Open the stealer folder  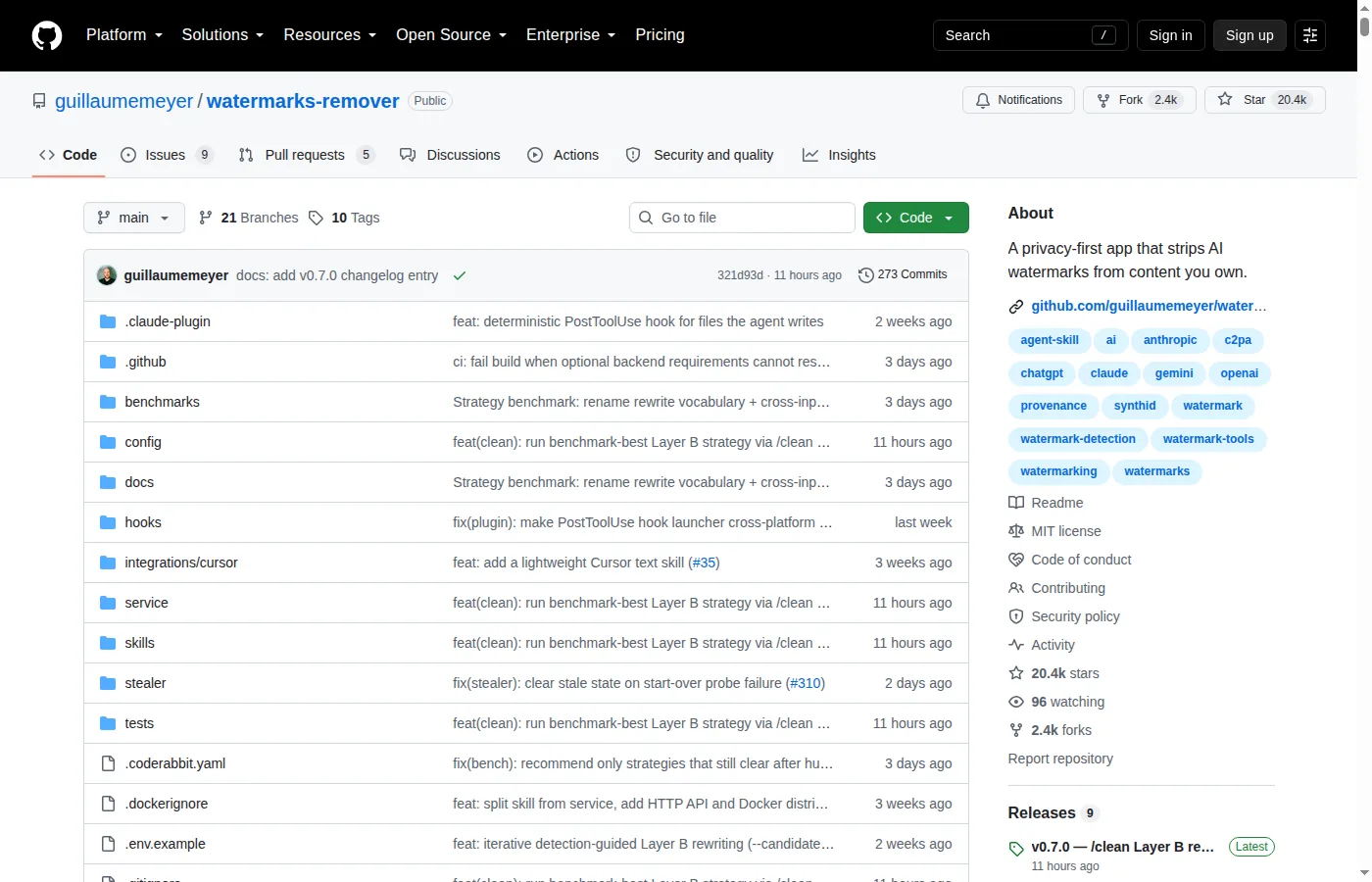click(145, 683)
